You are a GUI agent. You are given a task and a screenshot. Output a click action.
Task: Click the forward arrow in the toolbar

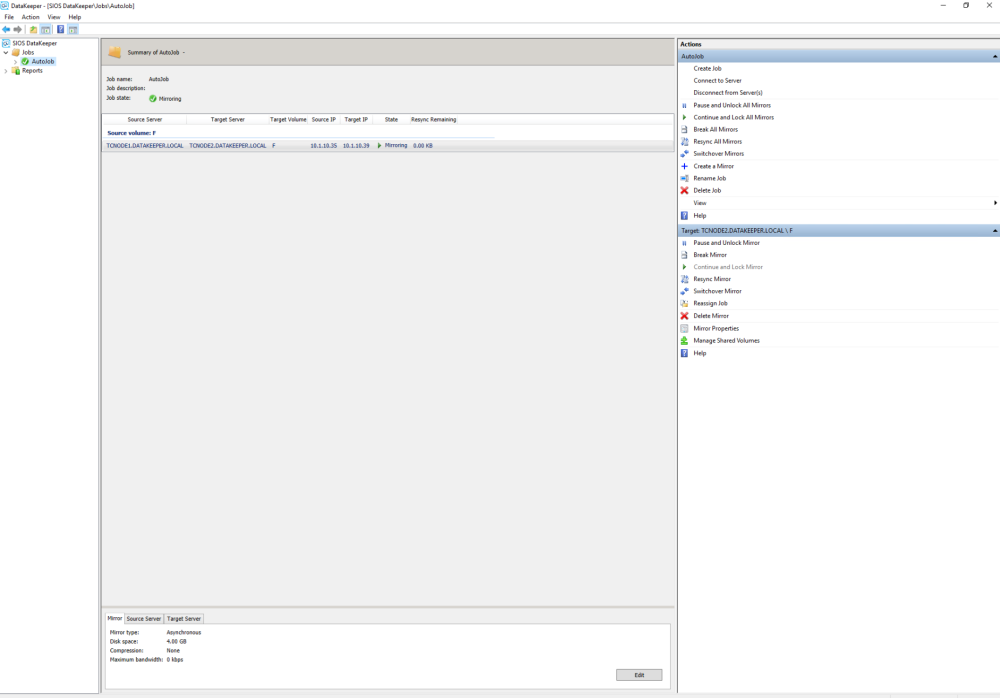click(x=18, y=29)
